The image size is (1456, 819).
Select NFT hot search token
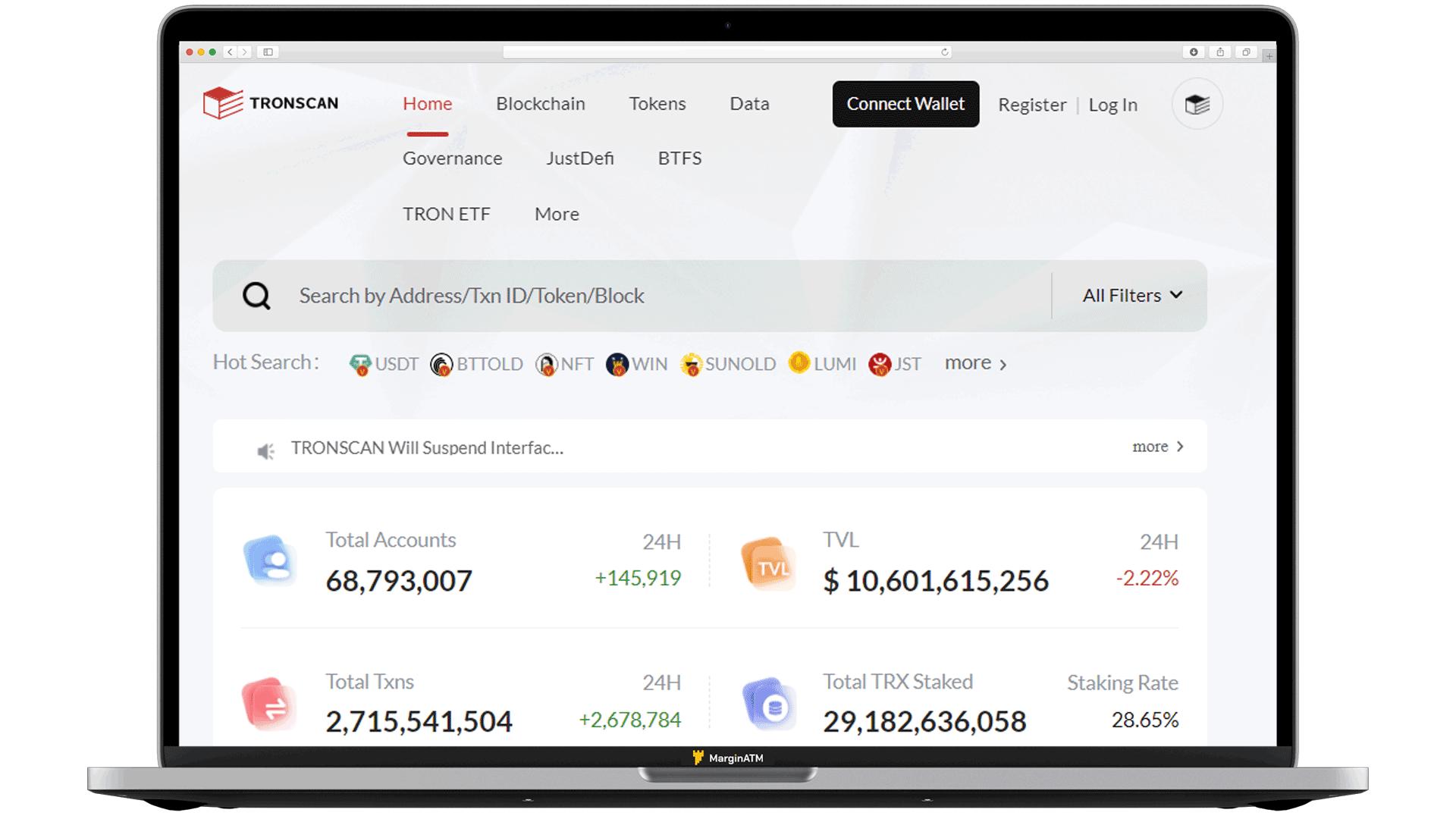pyautogui.click(x=564, y=364)
